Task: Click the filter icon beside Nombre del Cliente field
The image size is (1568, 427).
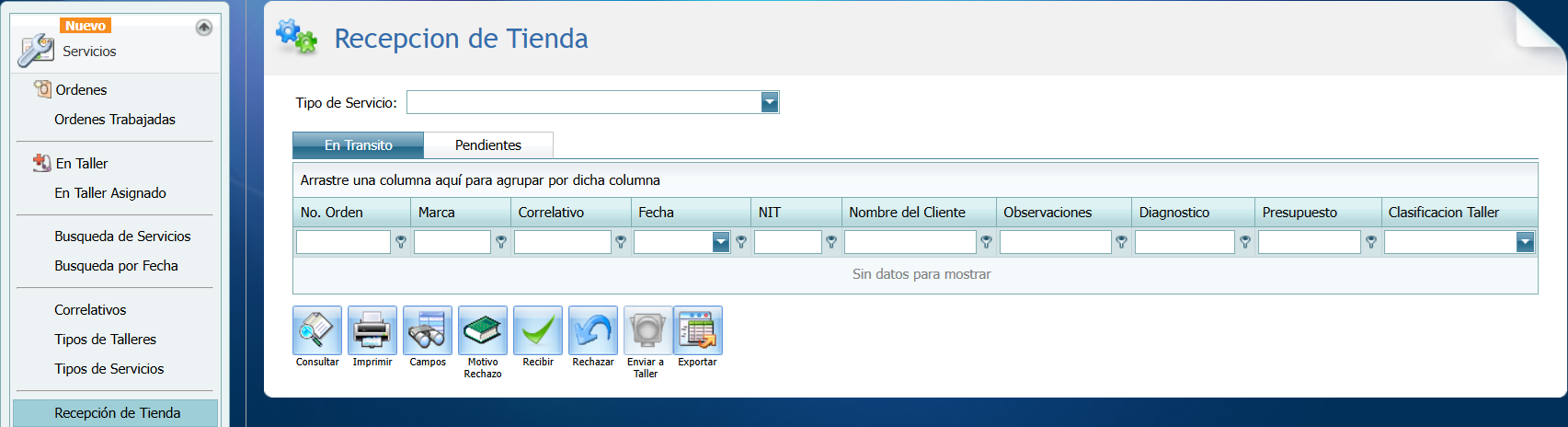Action: coord(986,242)
